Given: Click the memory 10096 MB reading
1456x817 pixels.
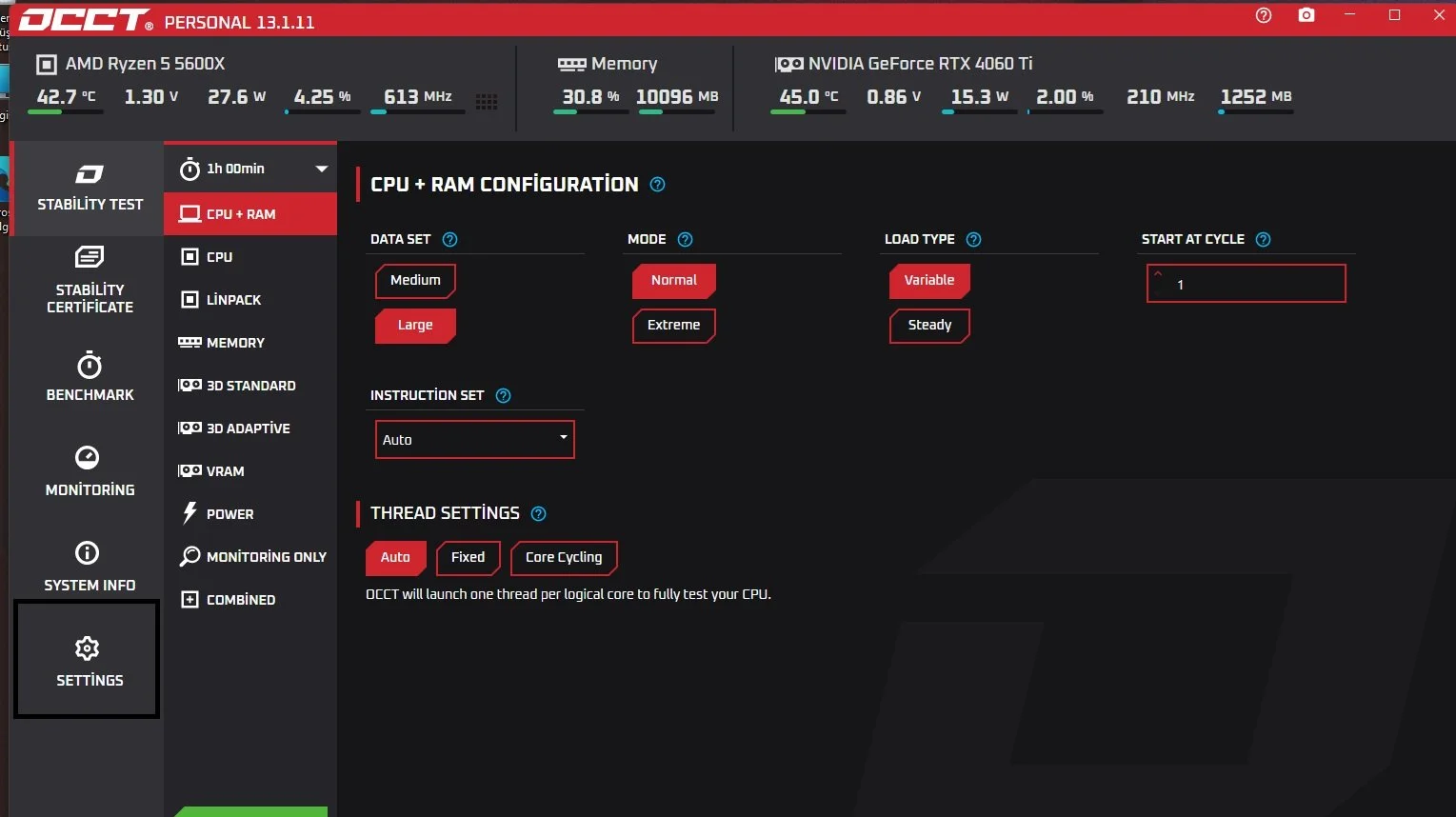Looking at the screenshot, I should coord(677,97).
